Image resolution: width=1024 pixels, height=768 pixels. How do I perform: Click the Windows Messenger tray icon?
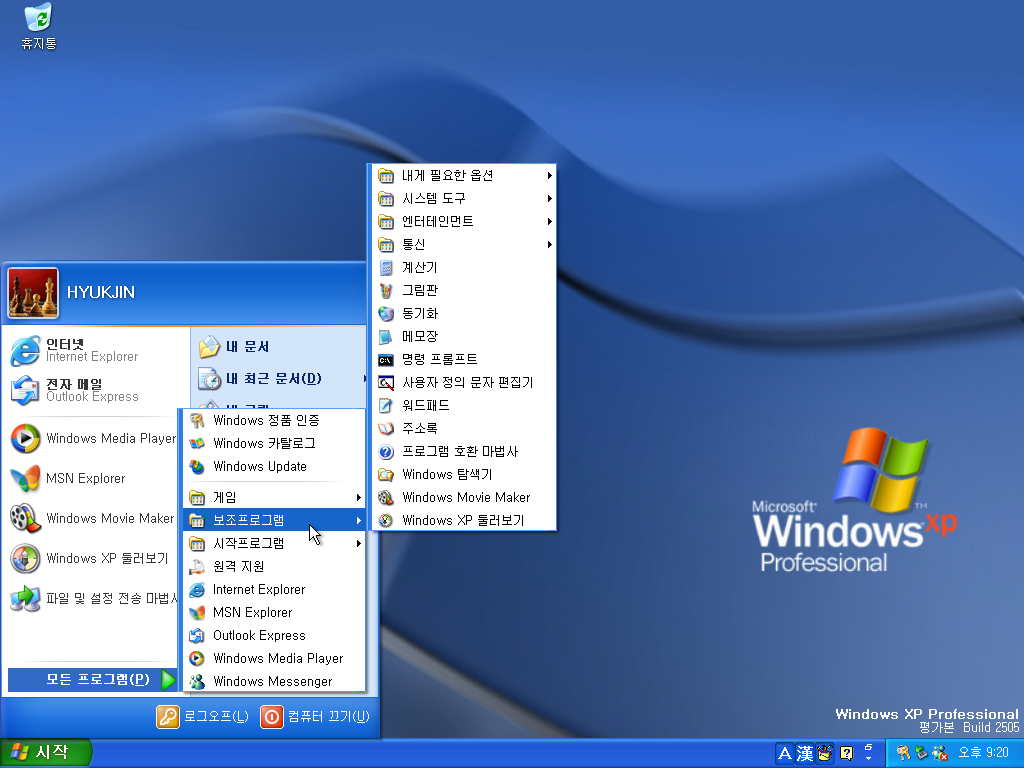pyautogui.click(x=940, y=753)
